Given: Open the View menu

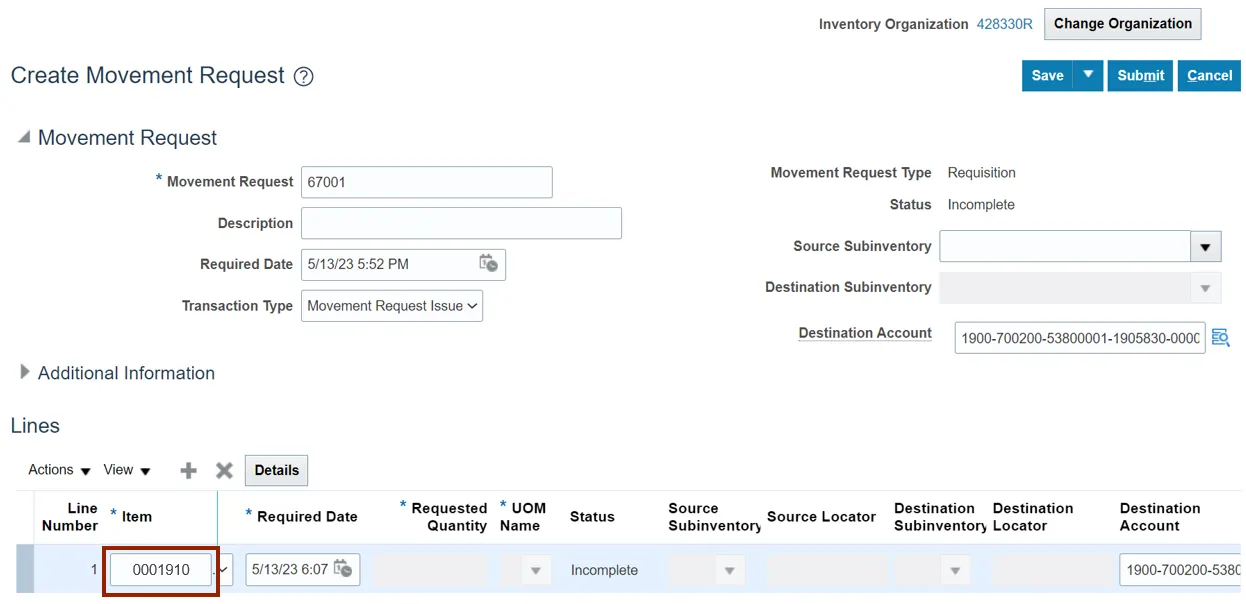Looking at the screenshot, I should click(127, 470).
